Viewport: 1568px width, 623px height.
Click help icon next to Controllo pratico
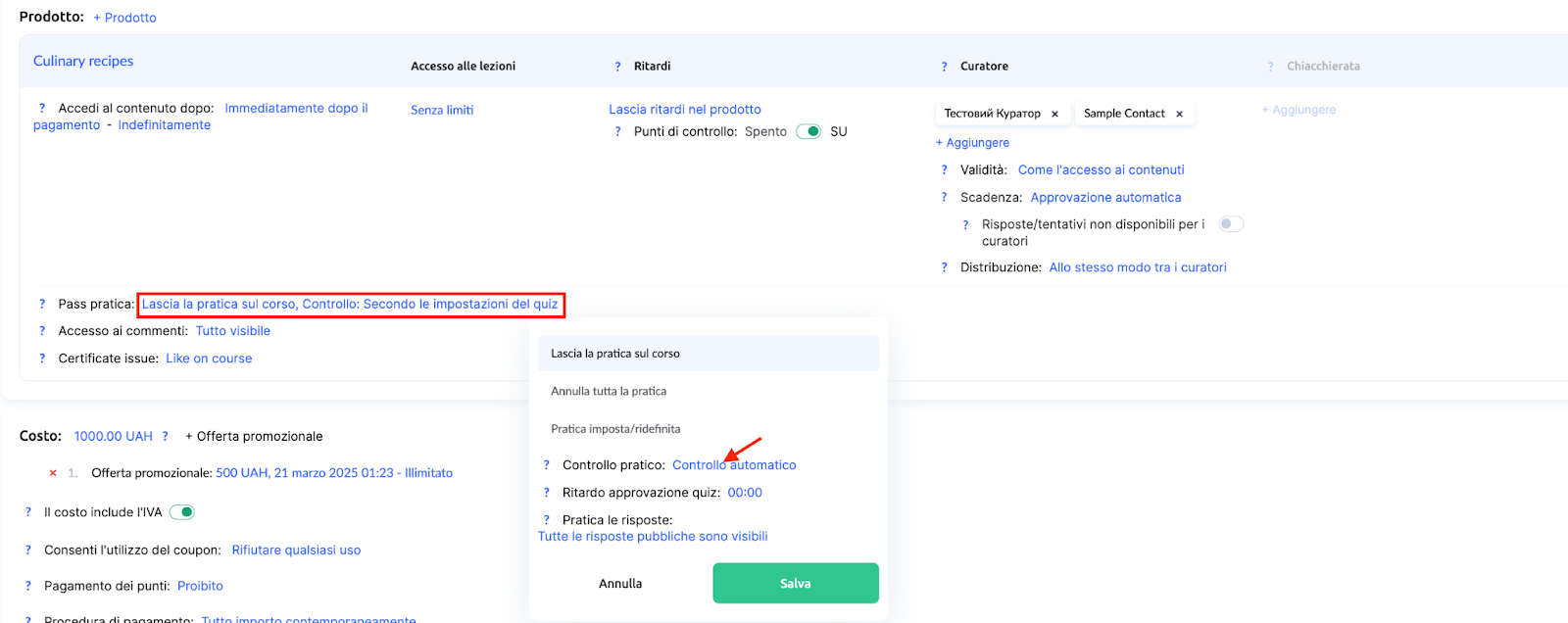point(547,465)
